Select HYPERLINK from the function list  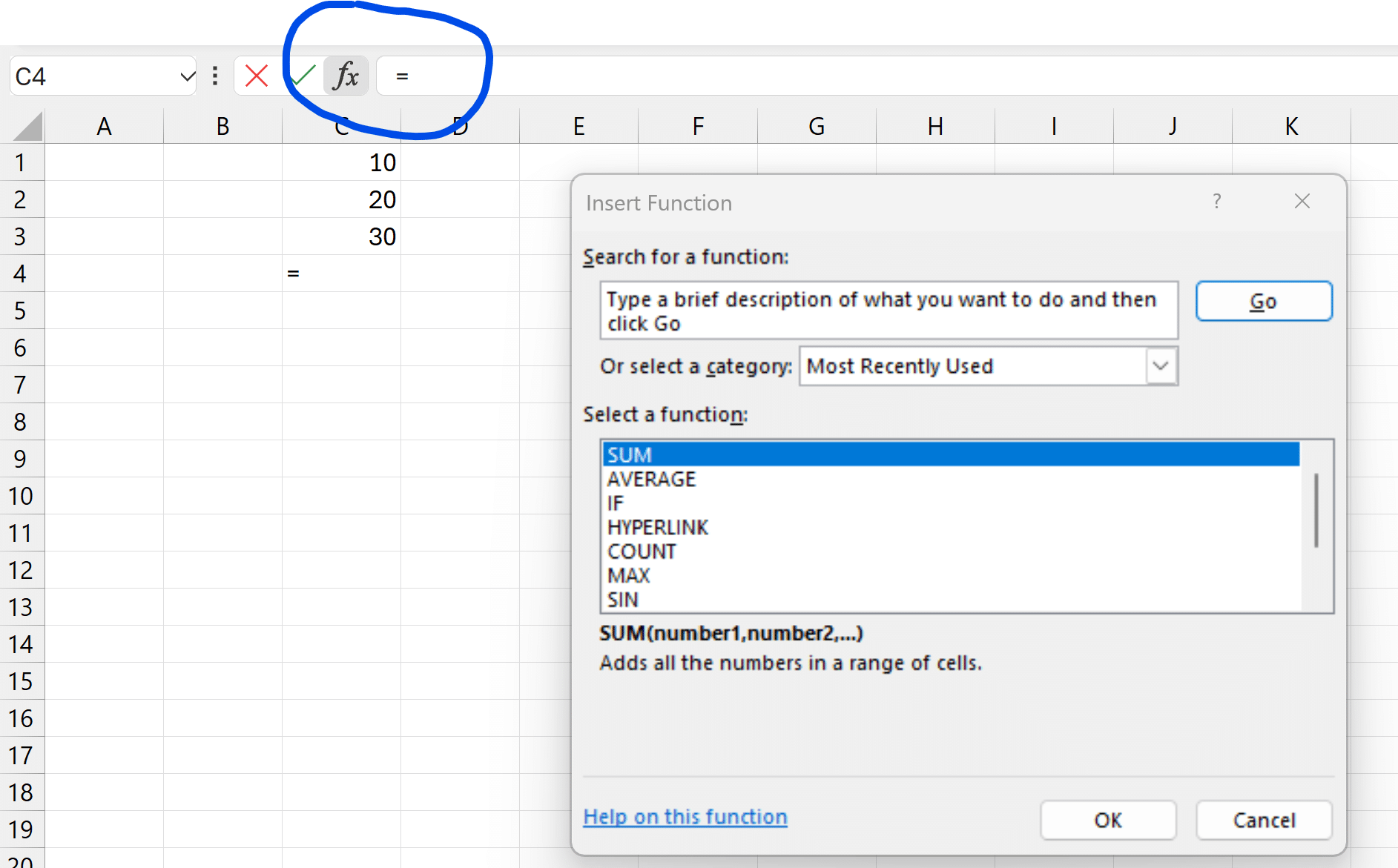click(657, 527)
